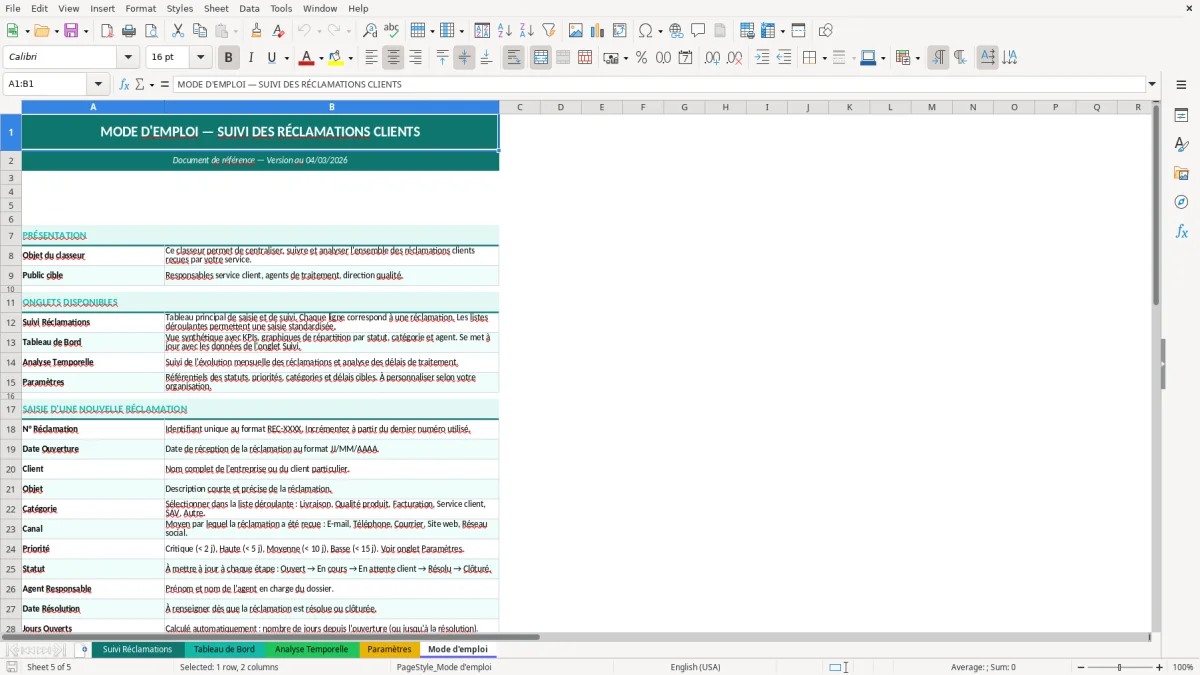Toggle Align Left
This screenshot has width=1200, height=675.
371,58
